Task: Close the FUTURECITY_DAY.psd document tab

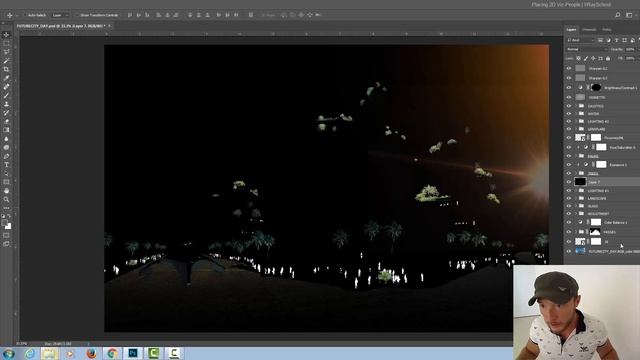Action: [109, 26]
